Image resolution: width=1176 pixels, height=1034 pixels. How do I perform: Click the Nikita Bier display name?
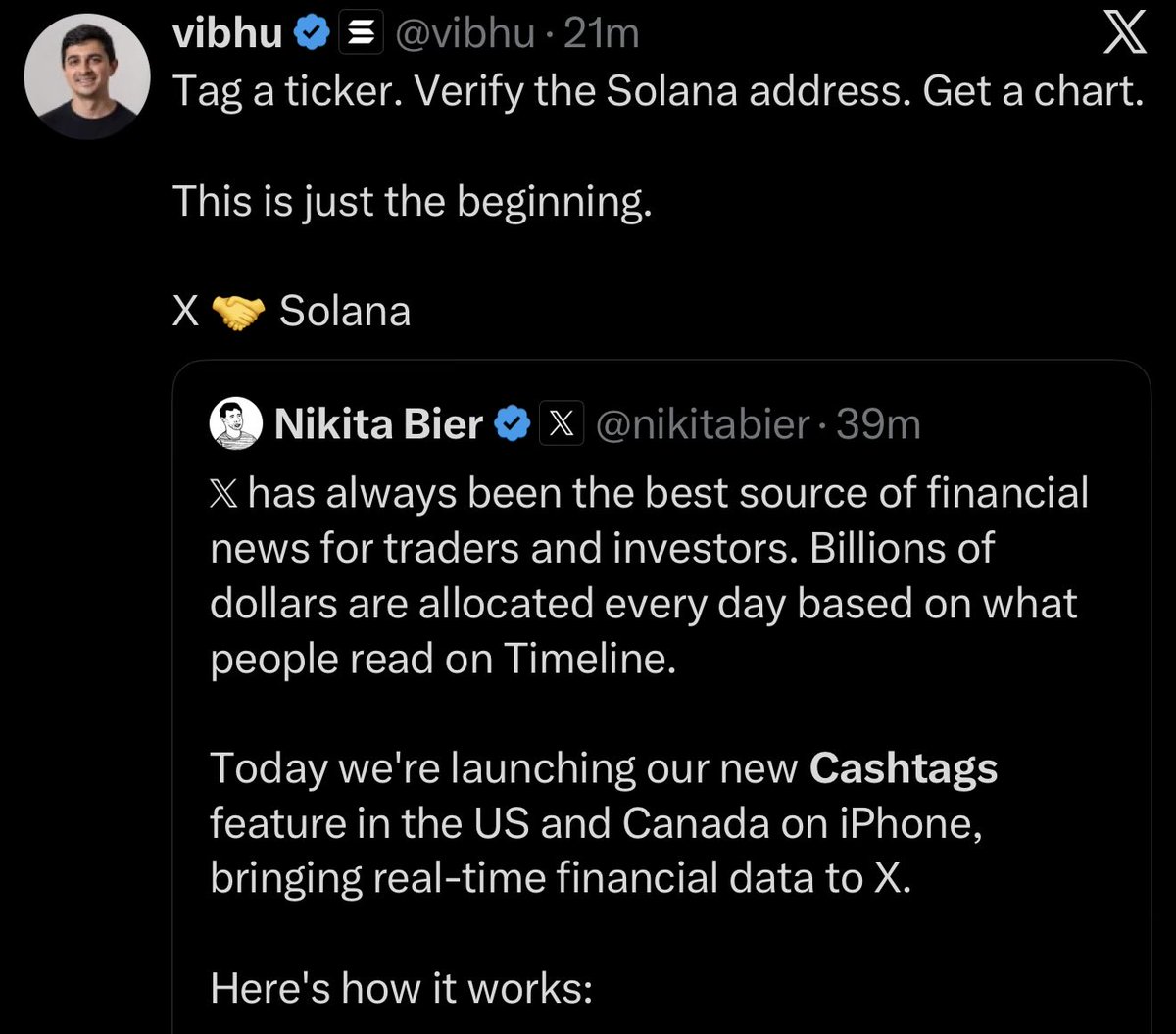[x=379, y=424]
